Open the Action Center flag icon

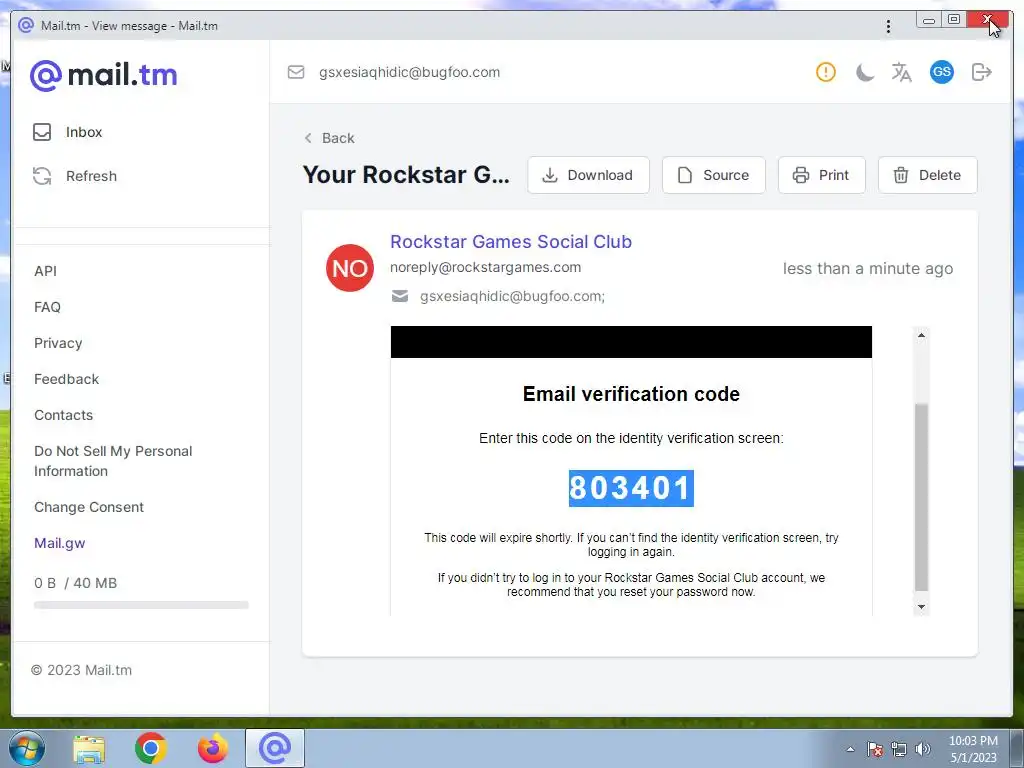[x=875, y=749]
